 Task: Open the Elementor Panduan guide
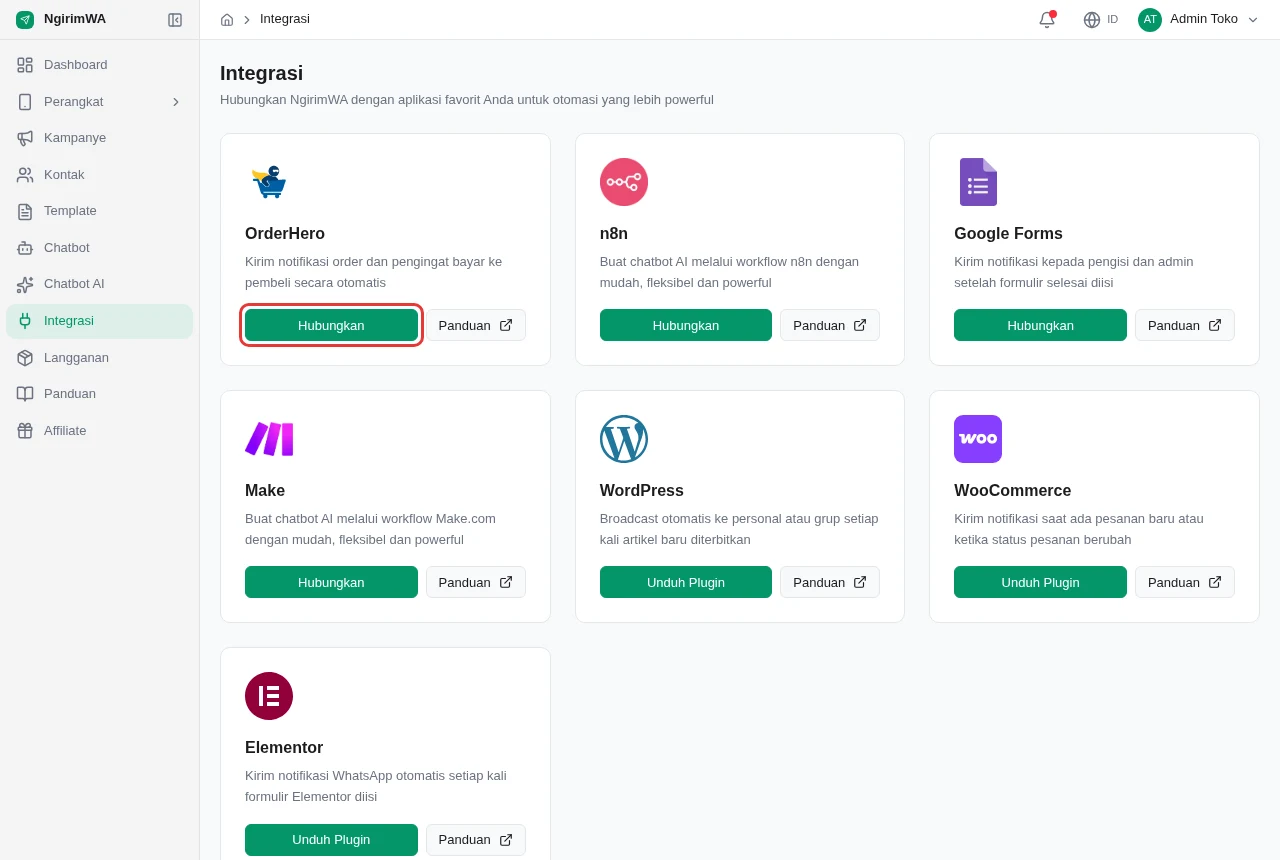pyautogui.click(x=476, y=840)
